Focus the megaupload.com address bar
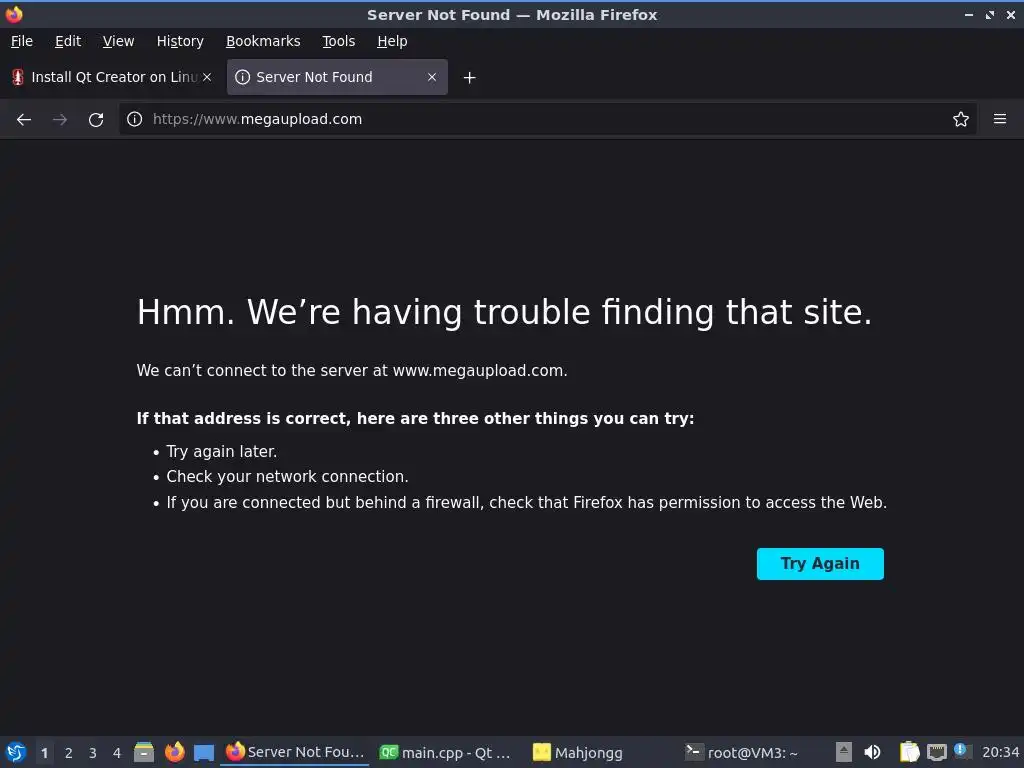1024x768 pixels. coord(547,119)
